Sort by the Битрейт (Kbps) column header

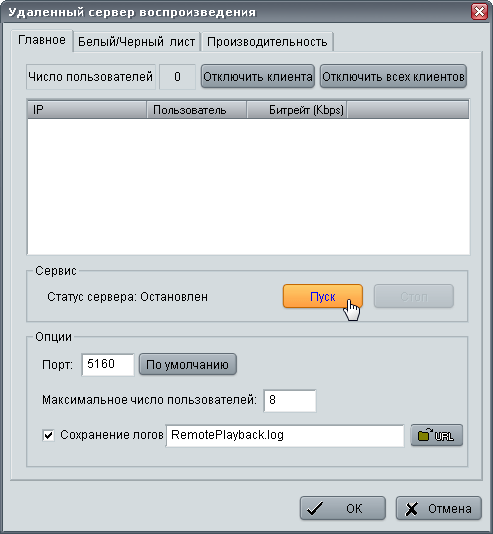pyautogui.click(x=297, y=110)
